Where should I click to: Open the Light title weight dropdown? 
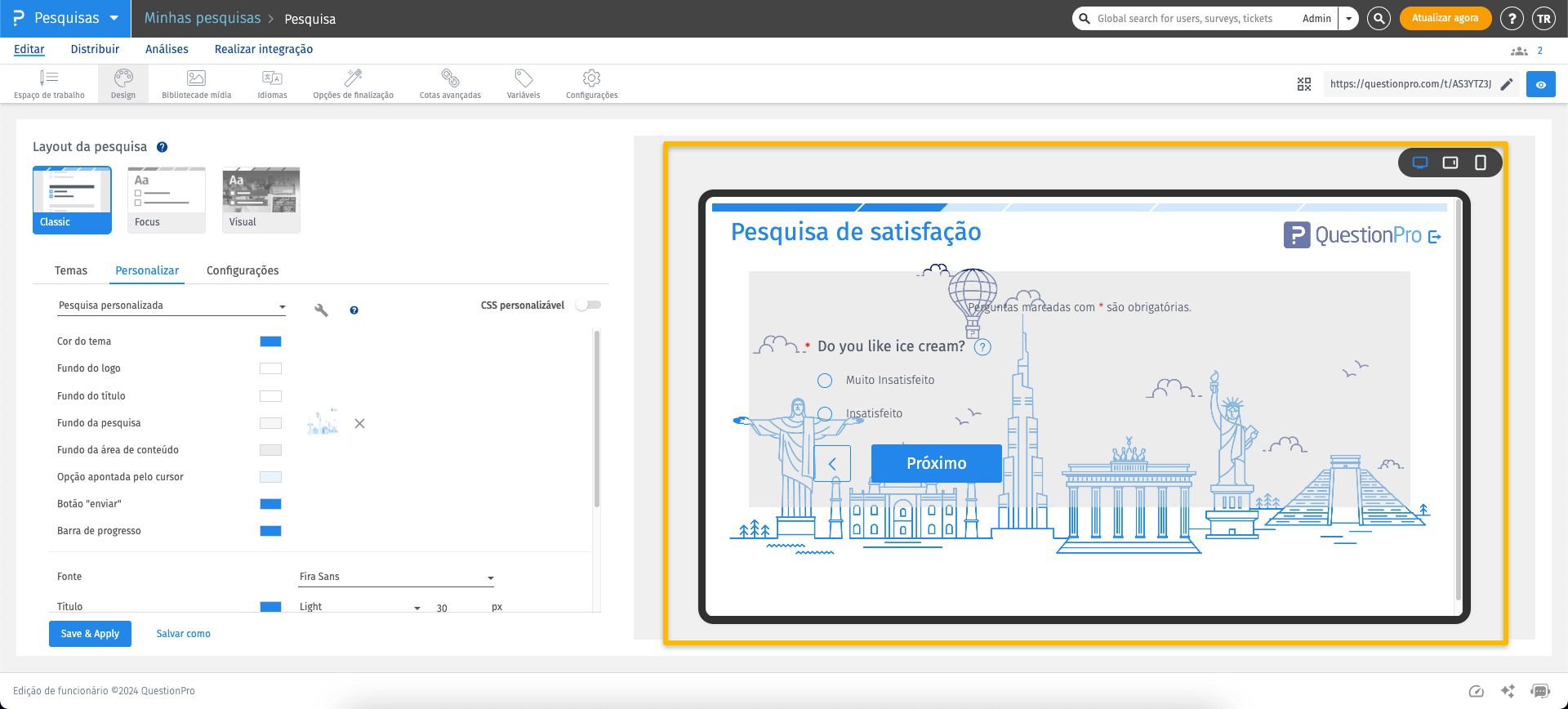(x=360, y=607)
